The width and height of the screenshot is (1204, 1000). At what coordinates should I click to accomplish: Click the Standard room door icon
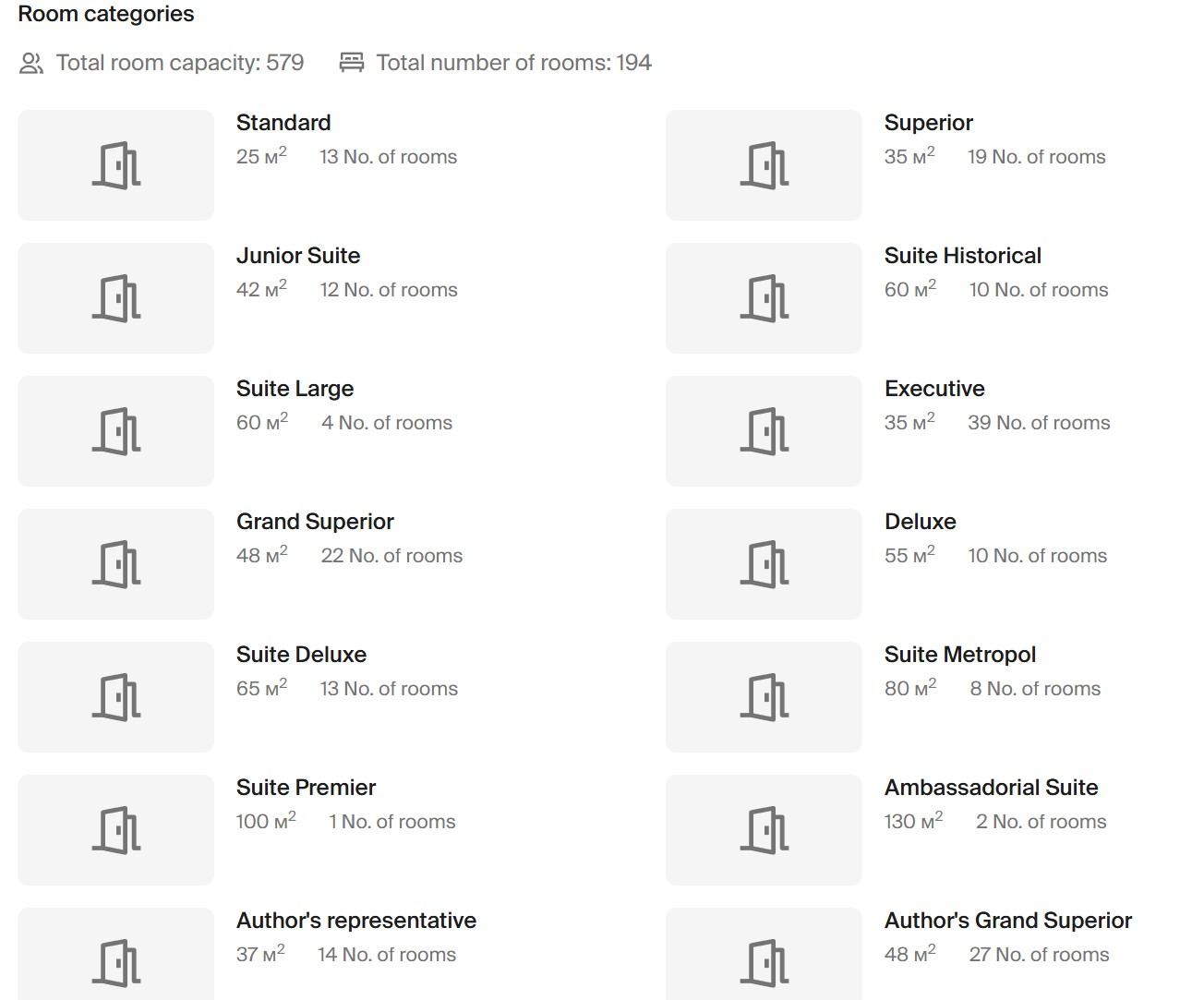click(116, 165)
